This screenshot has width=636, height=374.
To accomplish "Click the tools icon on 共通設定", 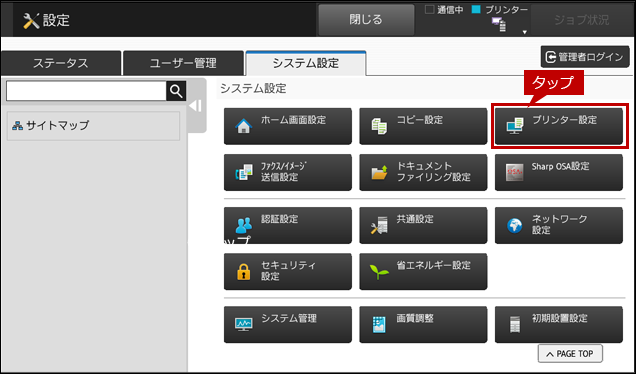I will 379,226.
